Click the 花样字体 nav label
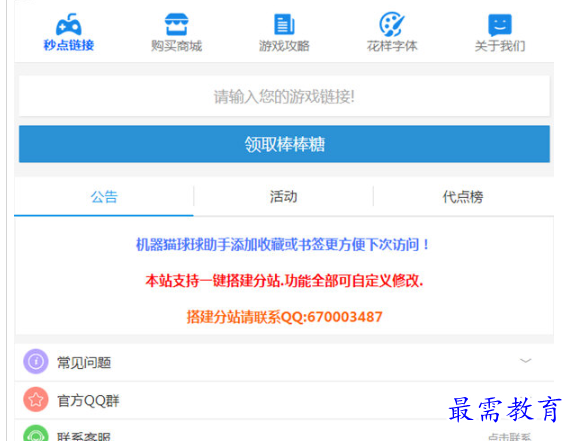Image resolution: width=570 pixels, height=441 pixels. pos(392,46)
